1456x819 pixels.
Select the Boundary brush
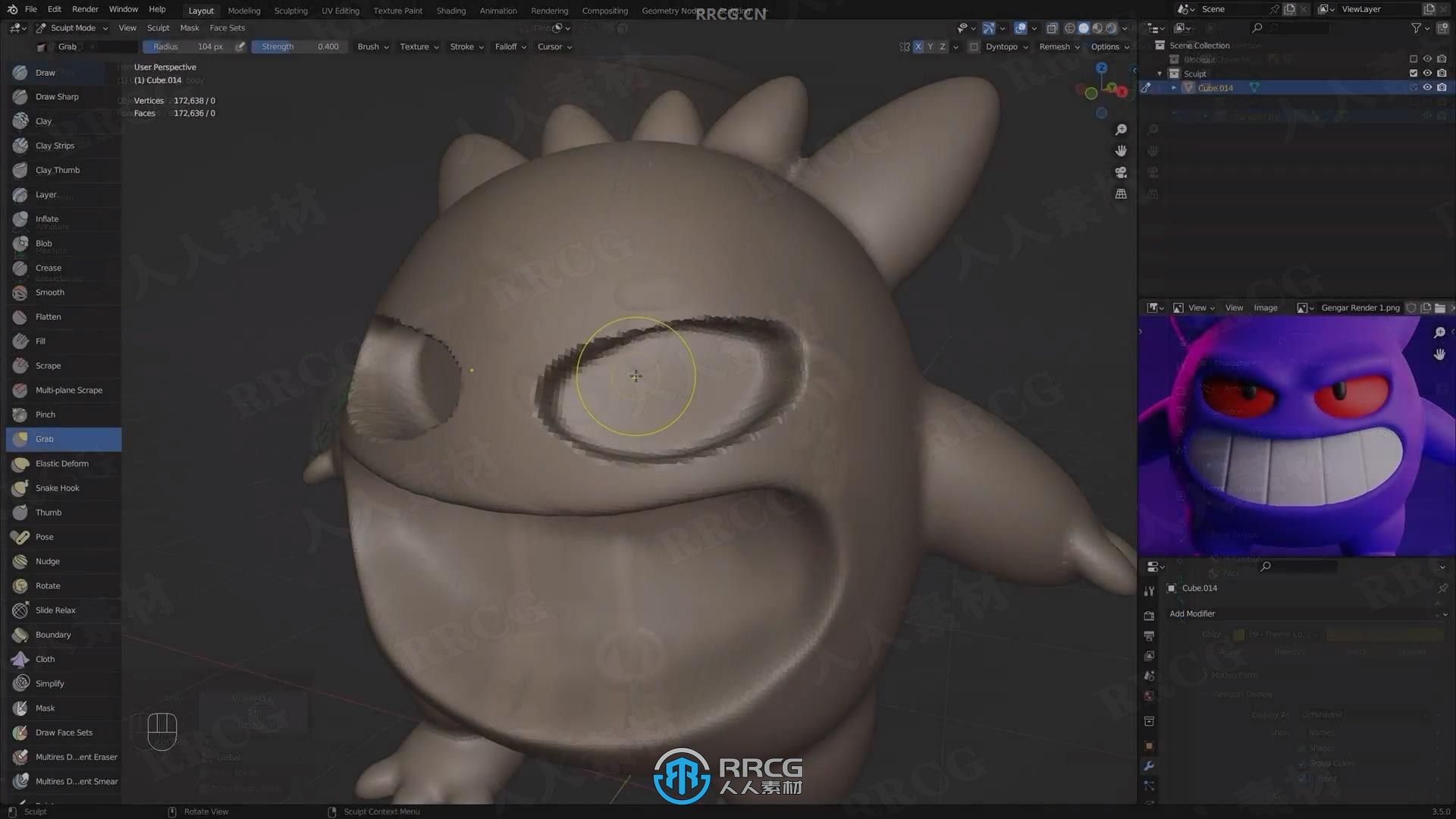click(x=64, y=635)
